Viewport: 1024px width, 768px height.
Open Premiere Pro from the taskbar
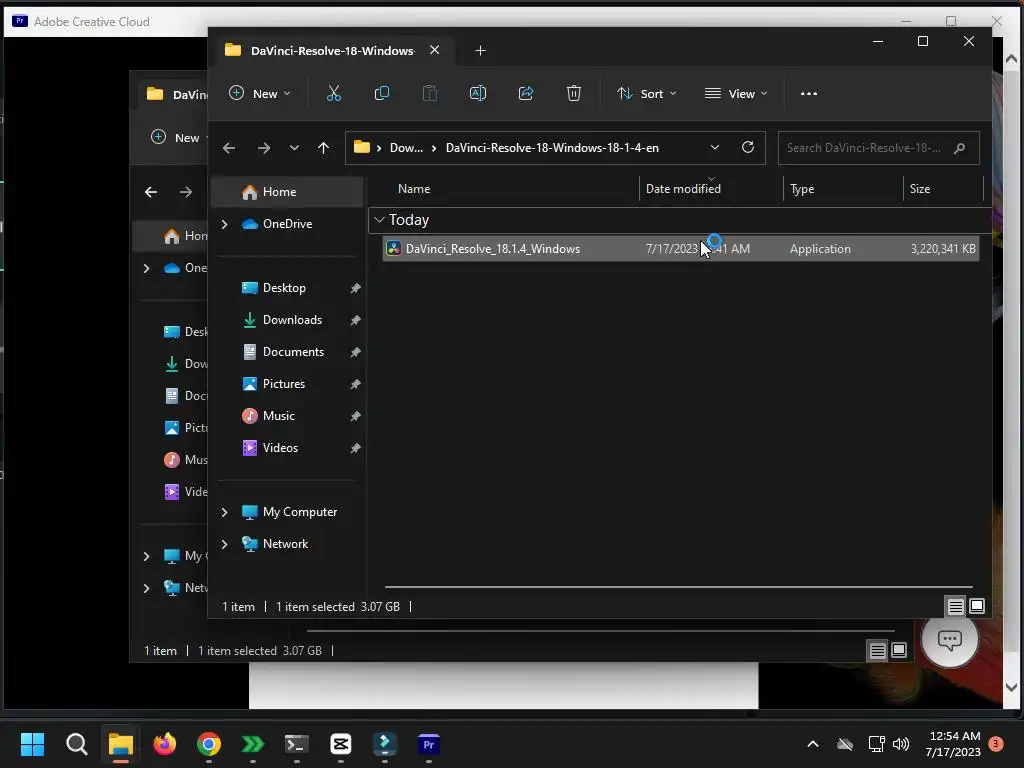428,744
